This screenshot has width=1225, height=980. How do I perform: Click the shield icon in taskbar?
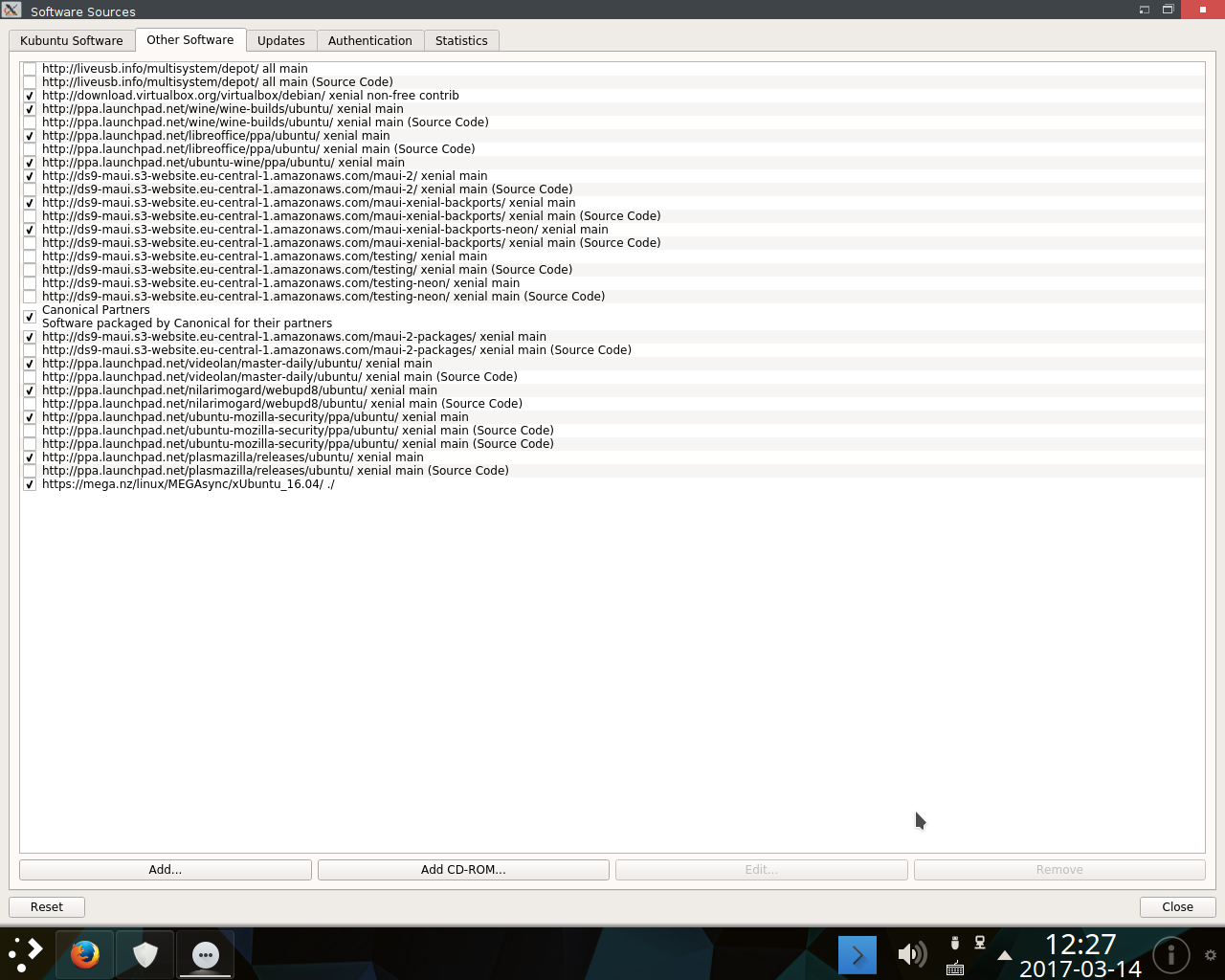pyautogui.click(x=145, y=954)
